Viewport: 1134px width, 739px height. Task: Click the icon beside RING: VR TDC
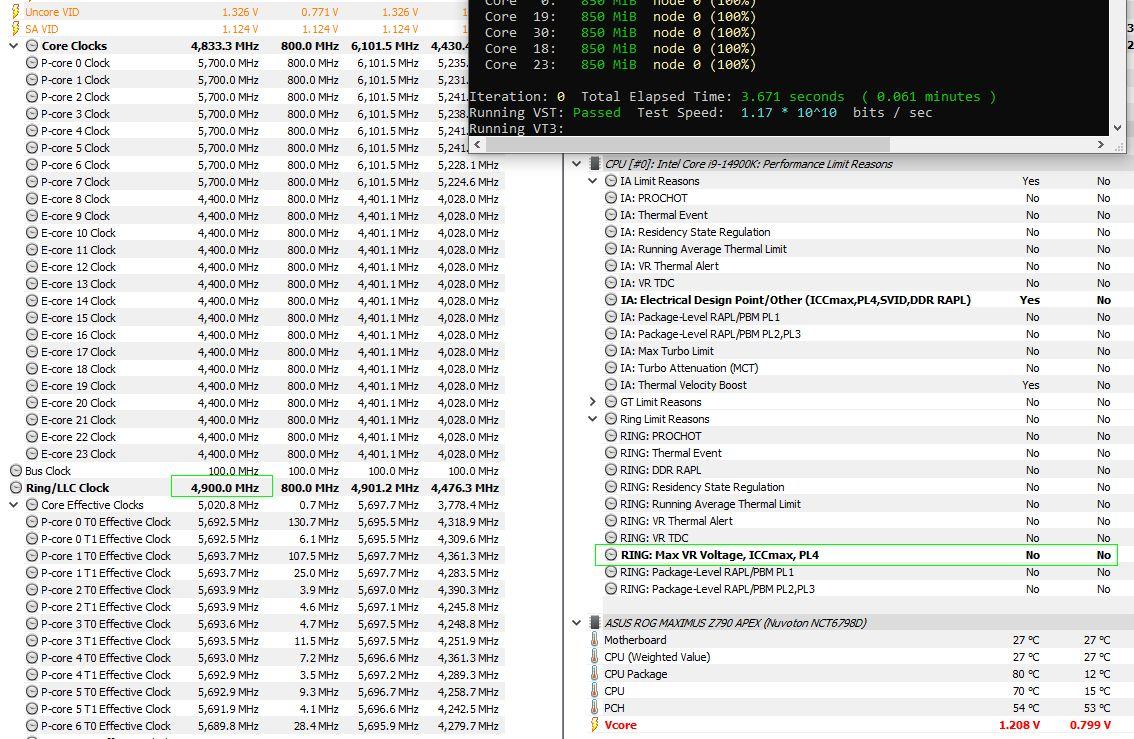611,538
